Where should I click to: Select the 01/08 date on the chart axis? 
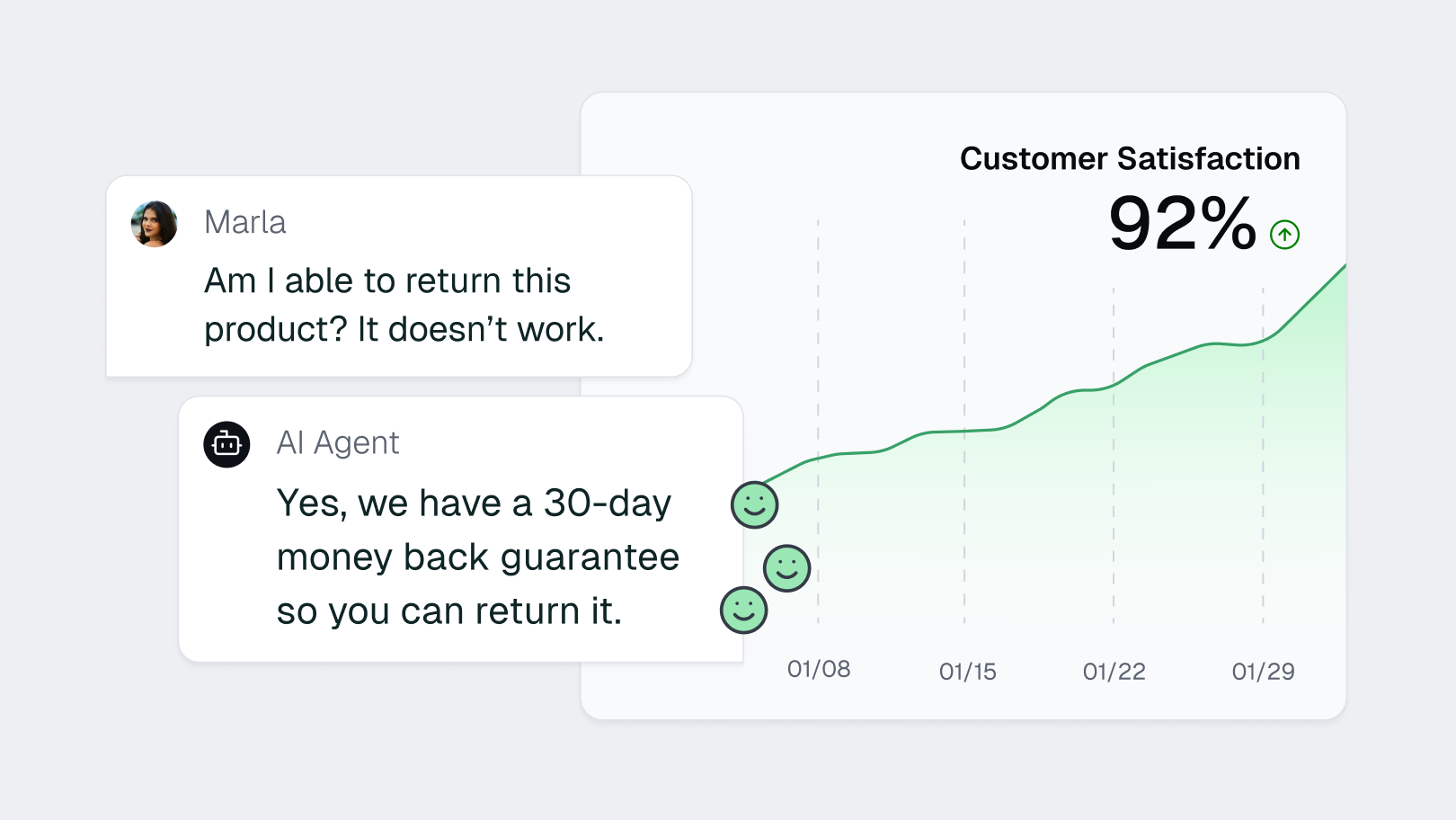(818, 669)
